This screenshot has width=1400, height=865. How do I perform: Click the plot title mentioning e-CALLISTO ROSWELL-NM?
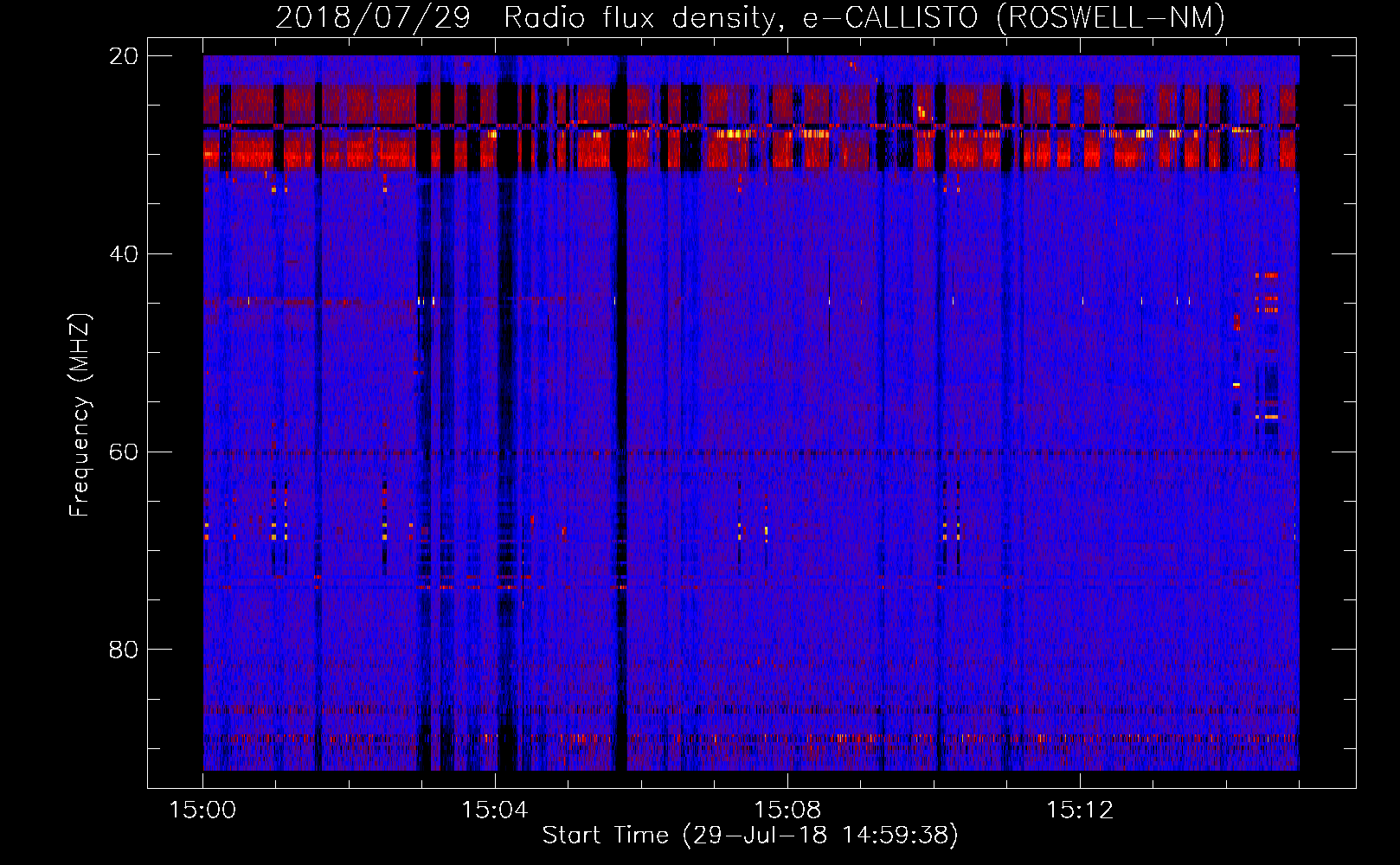(750, 17)
